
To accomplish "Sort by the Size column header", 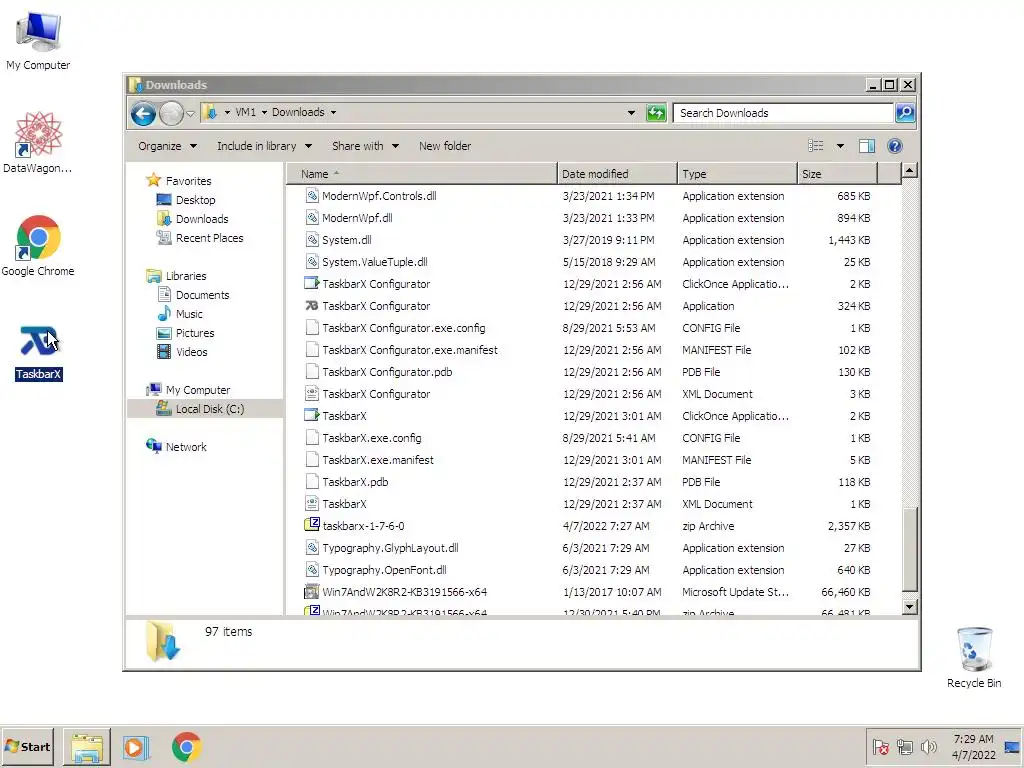I will coord(837,174).
